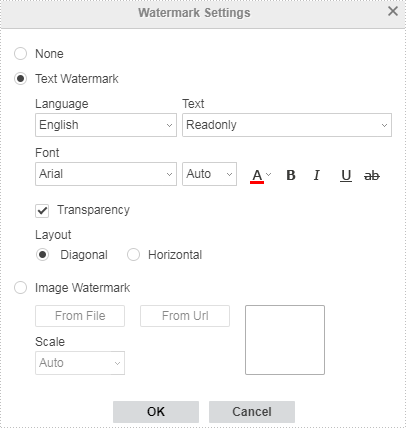Click the Cancel button

click(252, 412)
